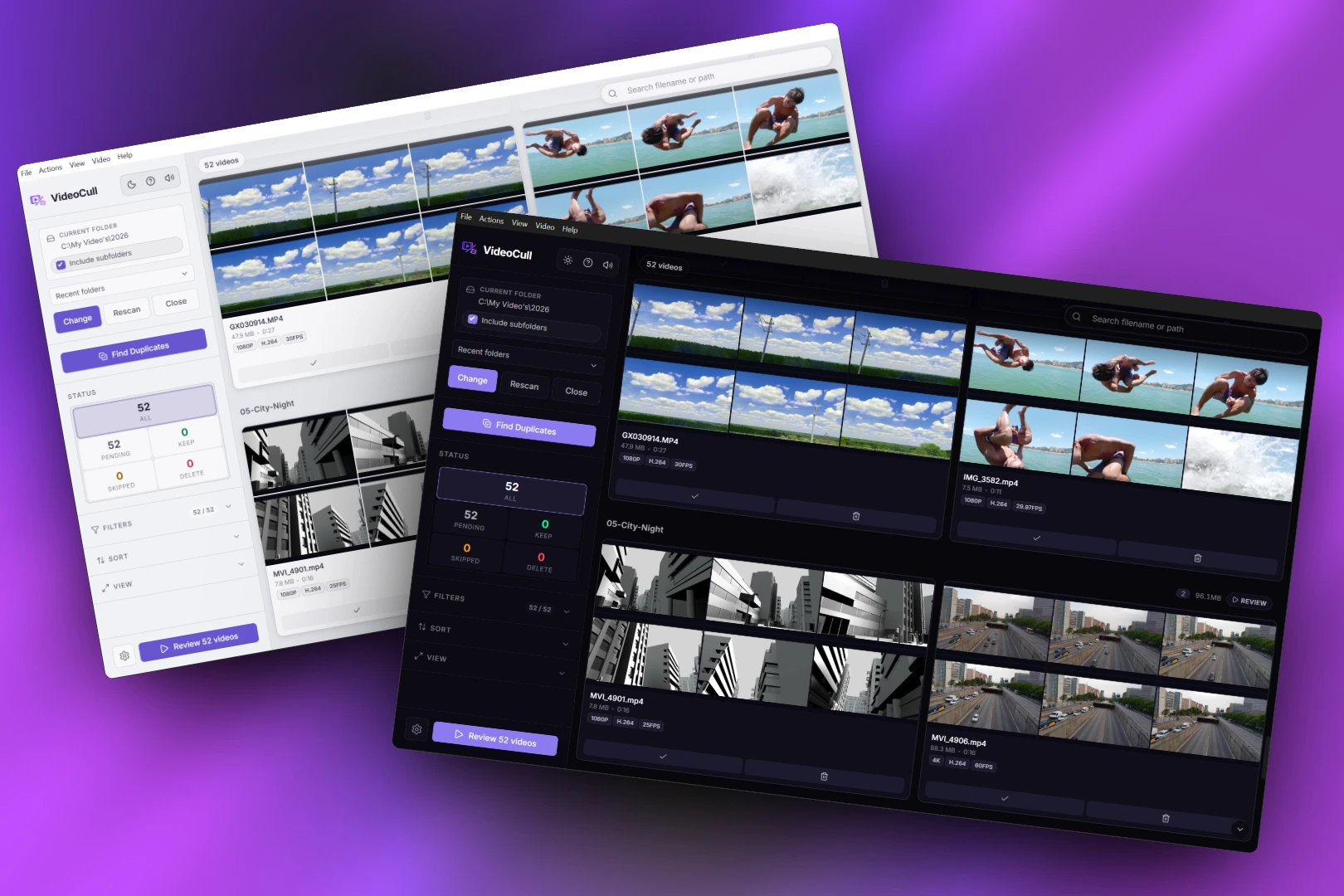Open the Help menu in light window
The image size is (1344, 896).
(x=124, y=156)
